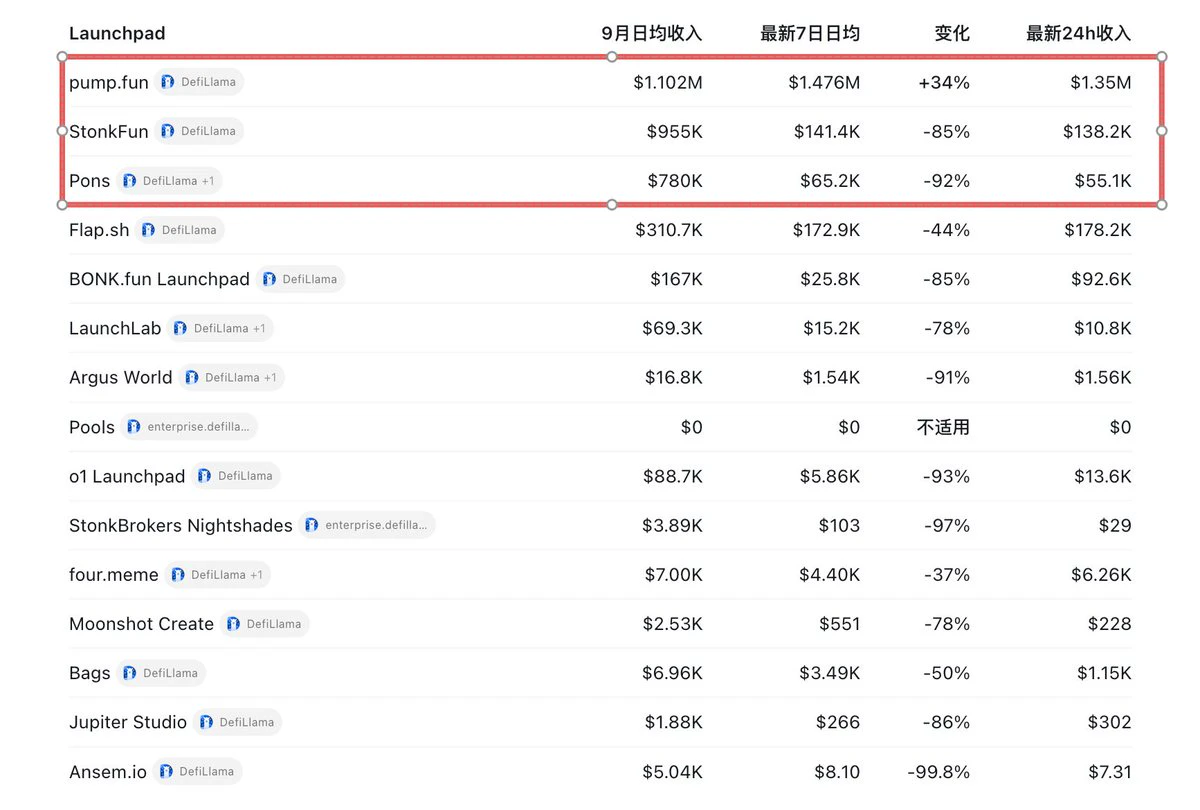Click the StonkFun launchpad name
Viewport: 1200px width, 810px height.
coord(109,131)
